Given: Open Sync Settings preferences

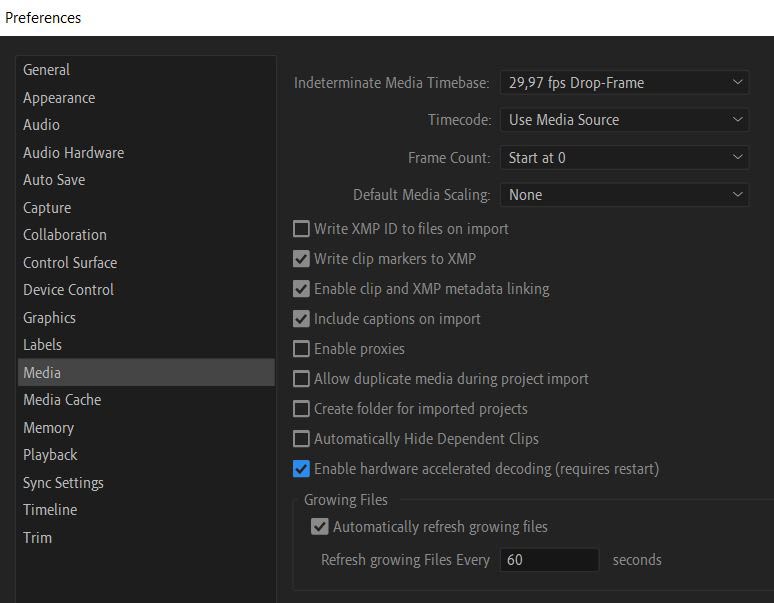Looking at the screenshot, I should click(63, 483).
